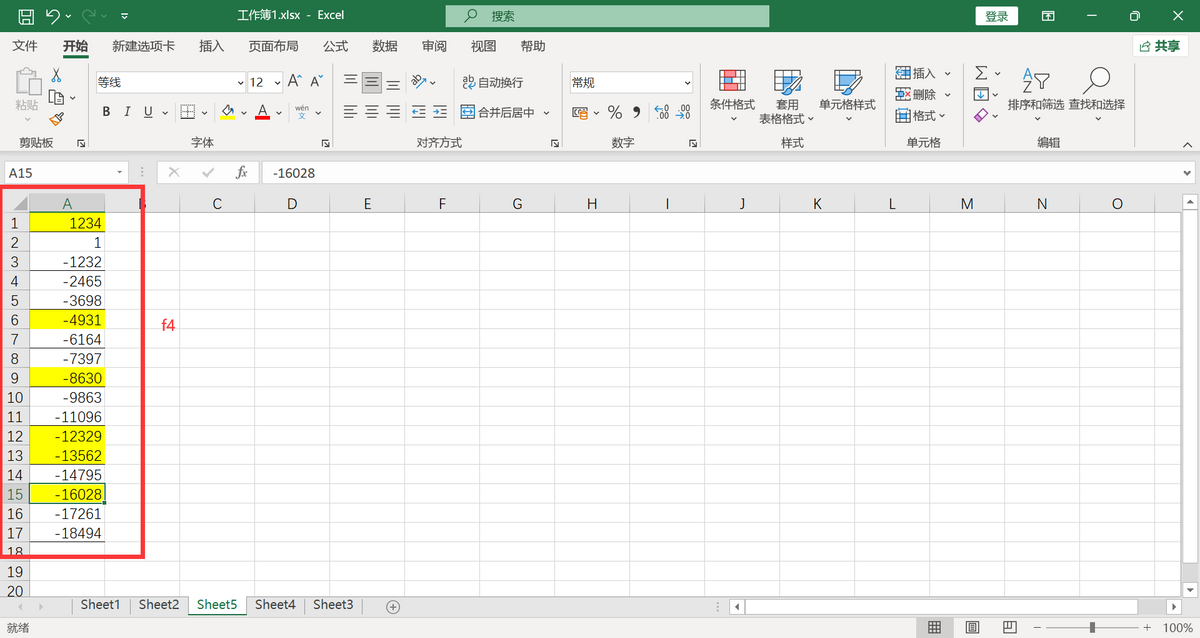
Task: Click the Cell Styles 单元格样式 icon
Action: click(x=847, y=81)
